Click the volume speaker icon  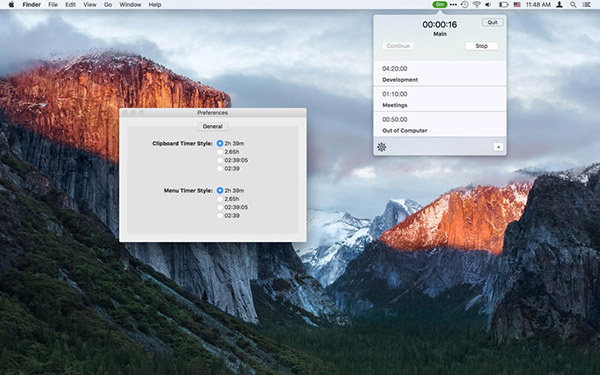pyautogui.click(x=488, y=5)
